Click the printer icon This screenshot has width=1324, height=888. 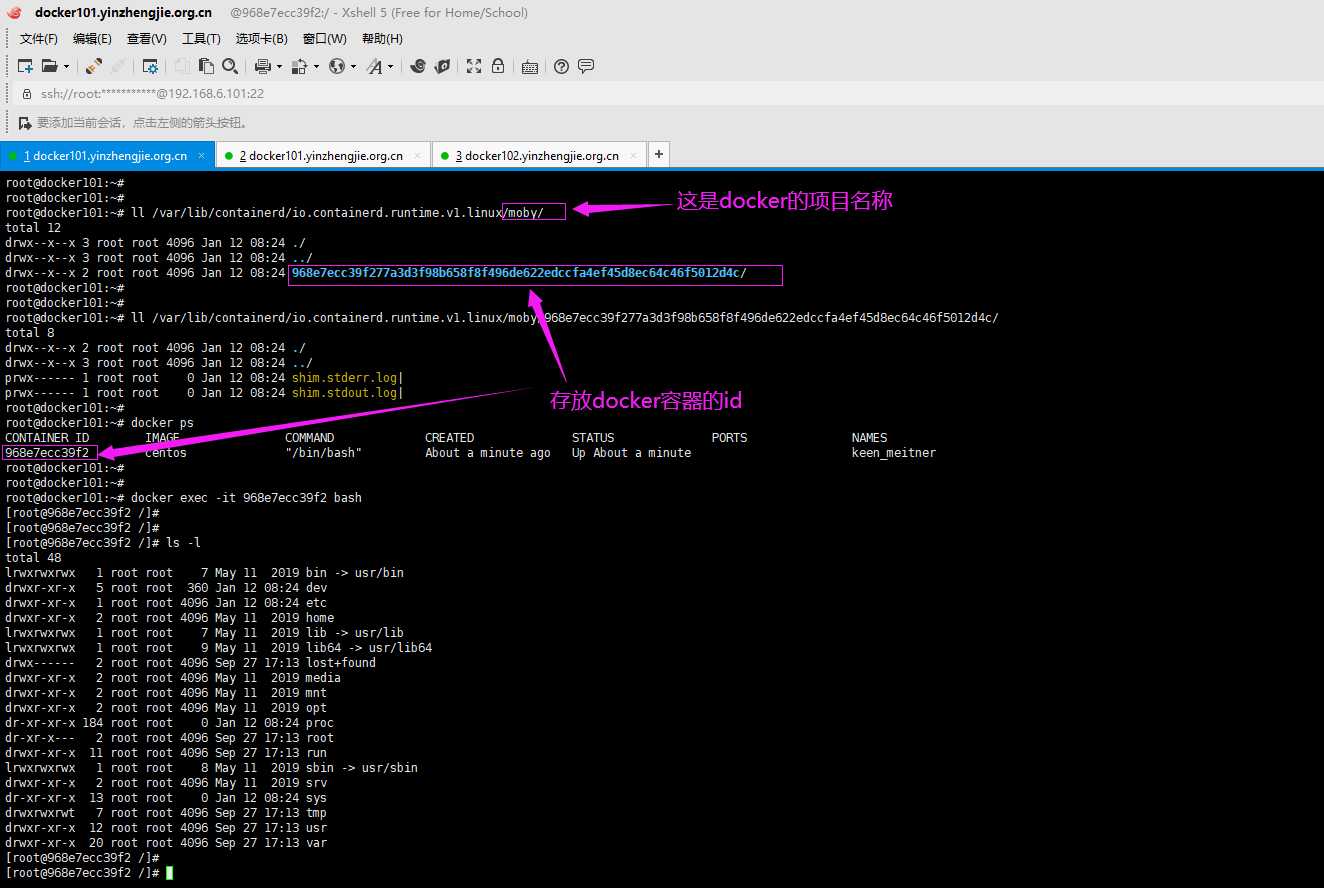tap(262, 66)
